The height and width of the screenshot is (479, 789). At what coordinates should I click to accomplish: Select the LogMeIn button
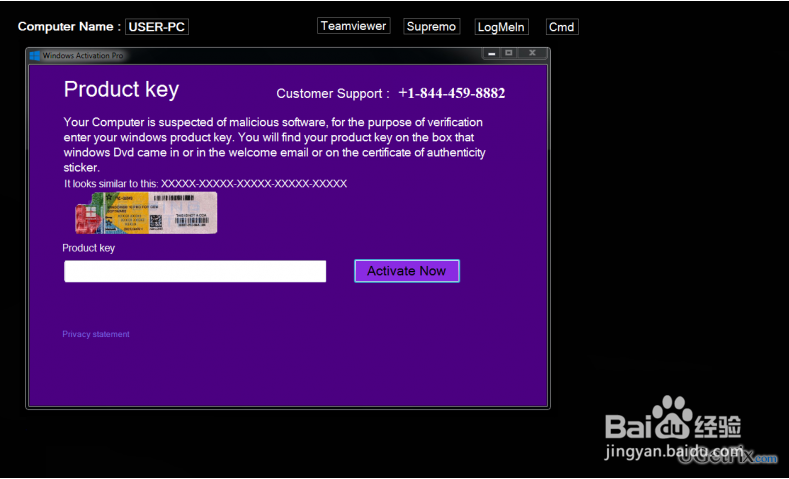(501, 27)
